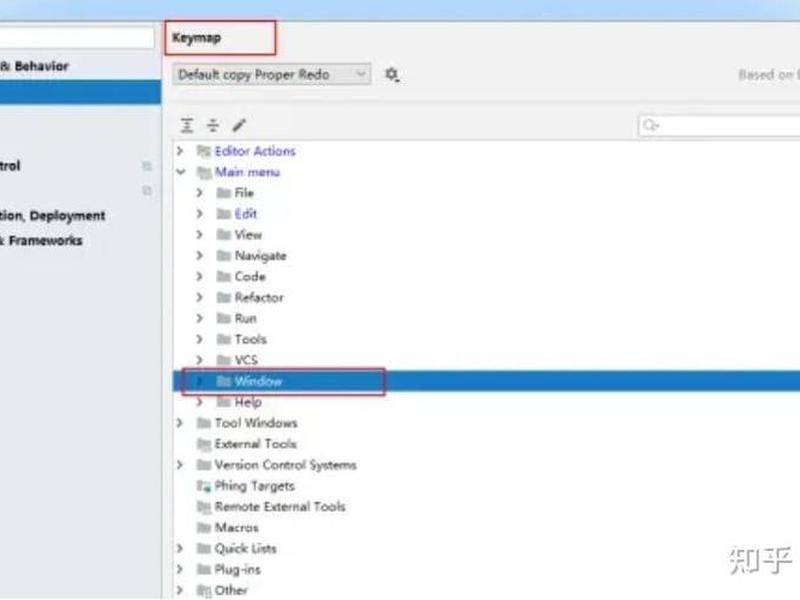
Task: Collapse the Main menu node
Action: [180, 172]
